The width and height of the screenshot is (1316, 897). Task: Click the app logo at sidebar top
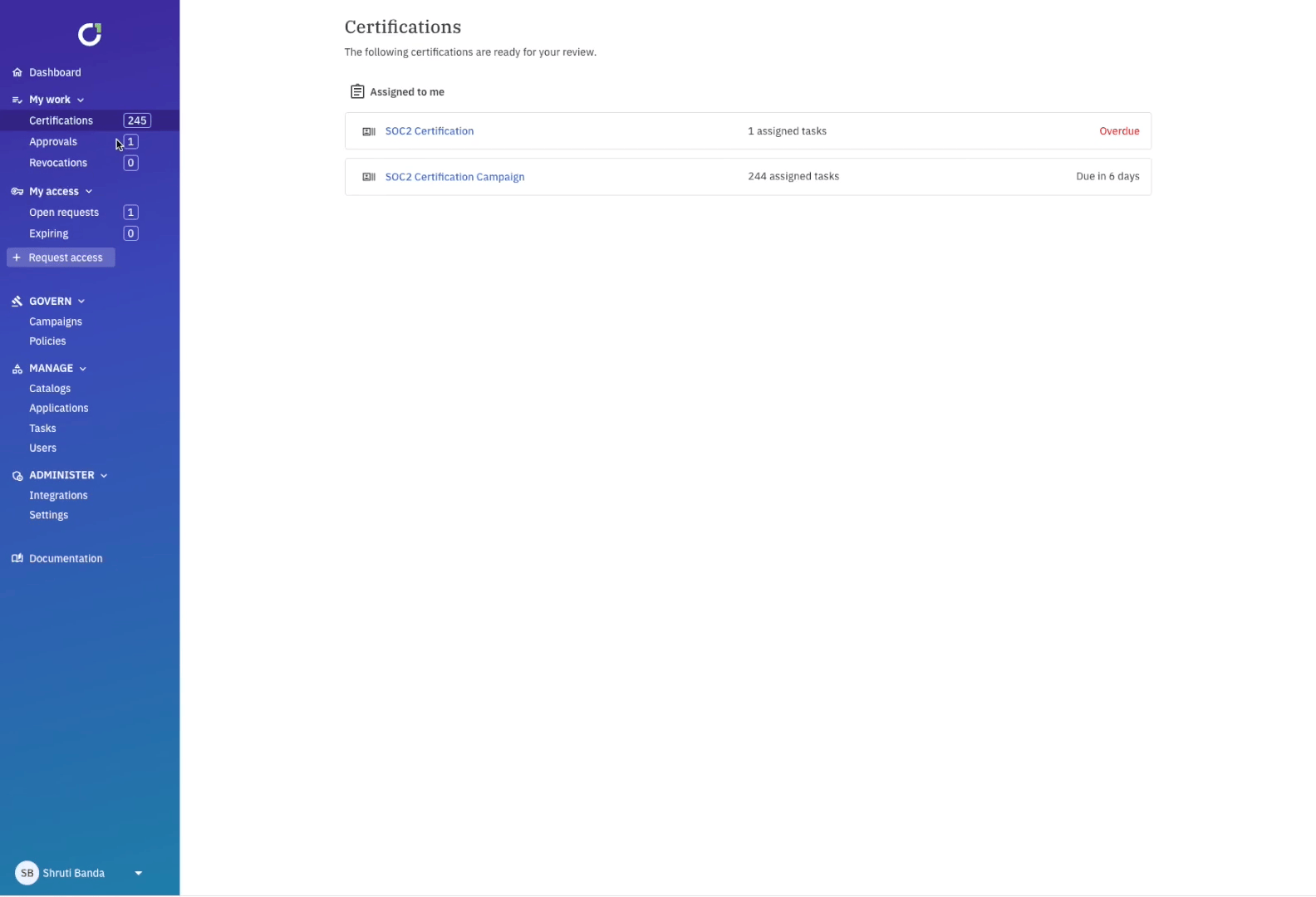(90, 34)
